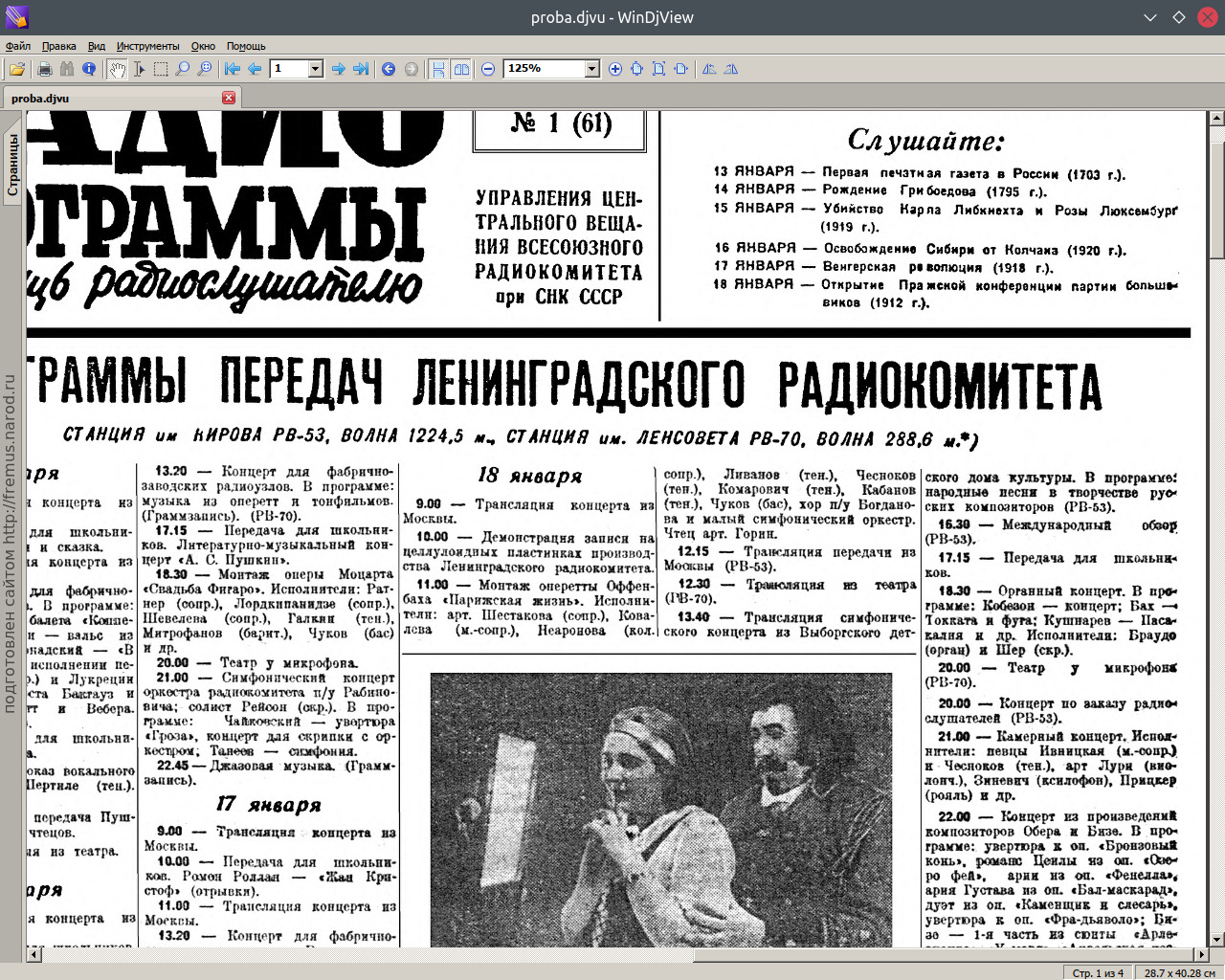
Task: Expand the Страницы side panel
Action: tap(12, 165)
